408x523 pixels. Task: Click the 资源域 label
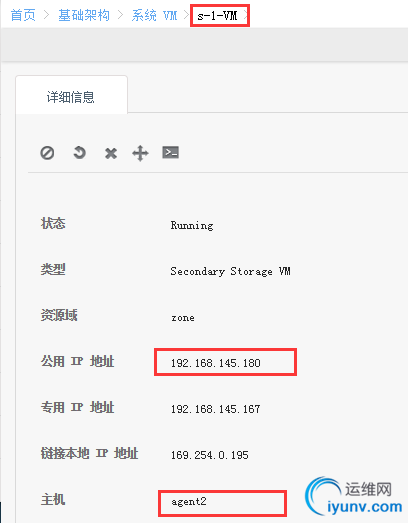pyautogui.click(x=59, y=315)
